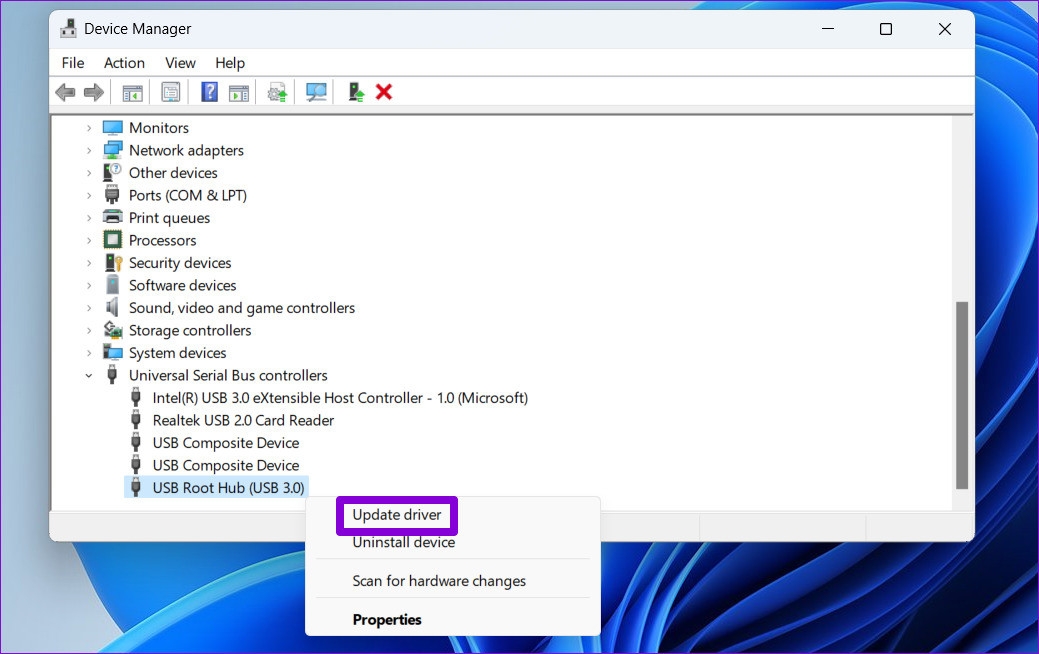Image resolution: width=1039 pixels, height=654 pixels.
Task: Click the Scan for hardware changes toolbar icon
Action: [x=315, y=91]
